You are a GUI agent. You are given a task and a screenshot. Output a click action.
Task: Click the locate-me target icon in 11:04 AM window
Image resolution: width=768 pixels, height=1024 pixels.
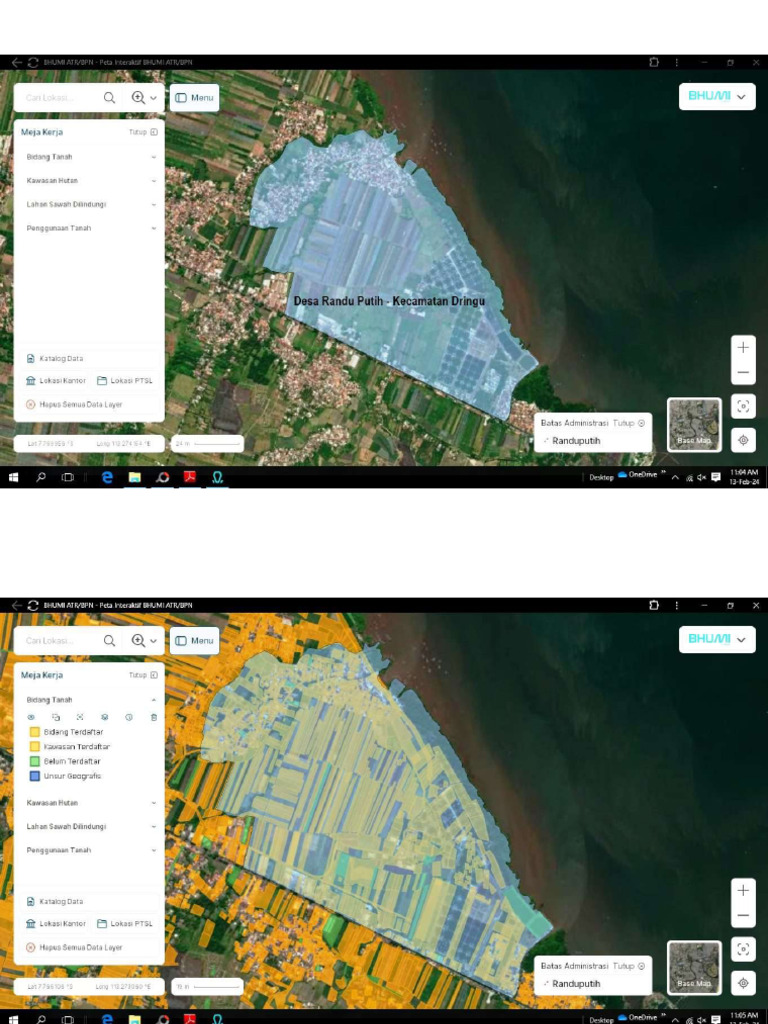[743, 440]
